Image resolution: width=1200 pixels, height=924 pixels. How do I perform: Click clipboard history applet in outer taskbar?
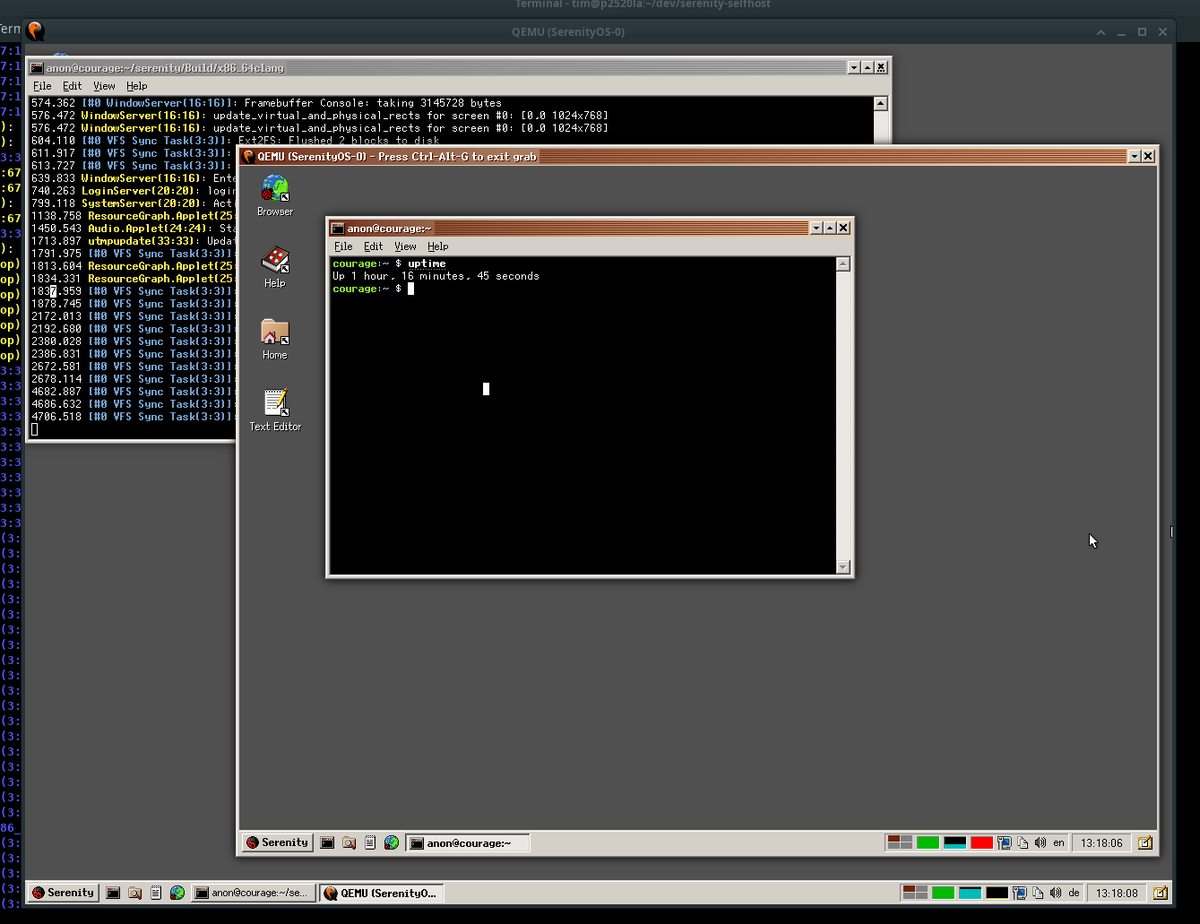(x=1038, y=892)
